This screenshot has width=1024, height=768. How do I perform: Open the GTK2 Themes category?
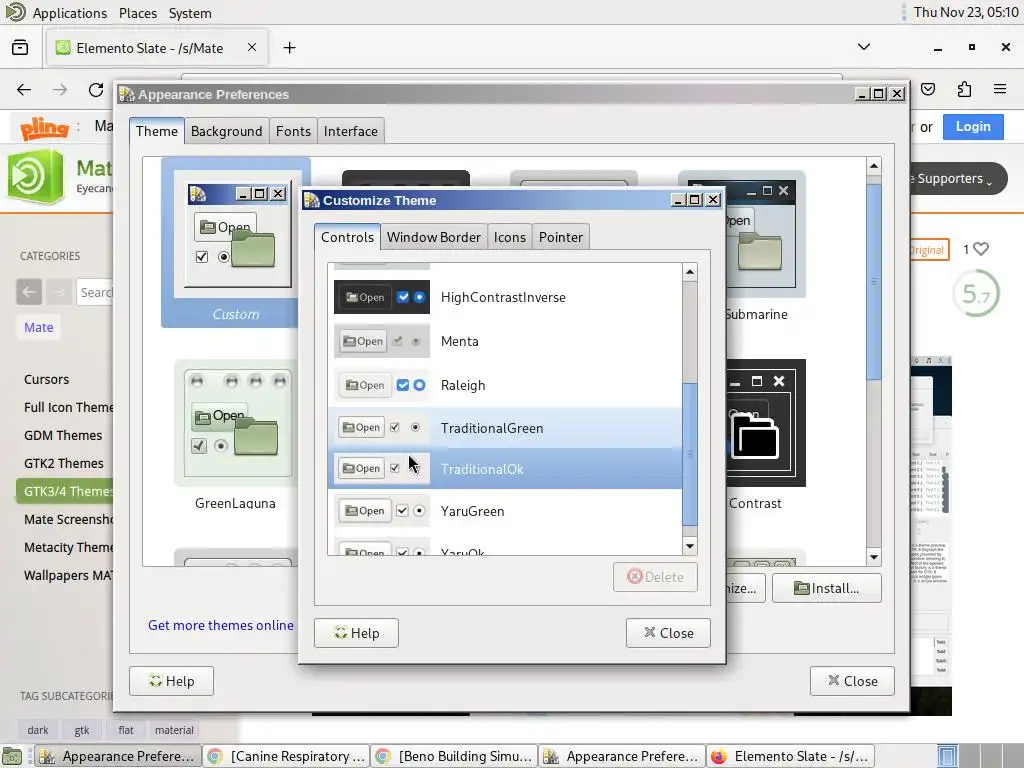click(63, 464)
